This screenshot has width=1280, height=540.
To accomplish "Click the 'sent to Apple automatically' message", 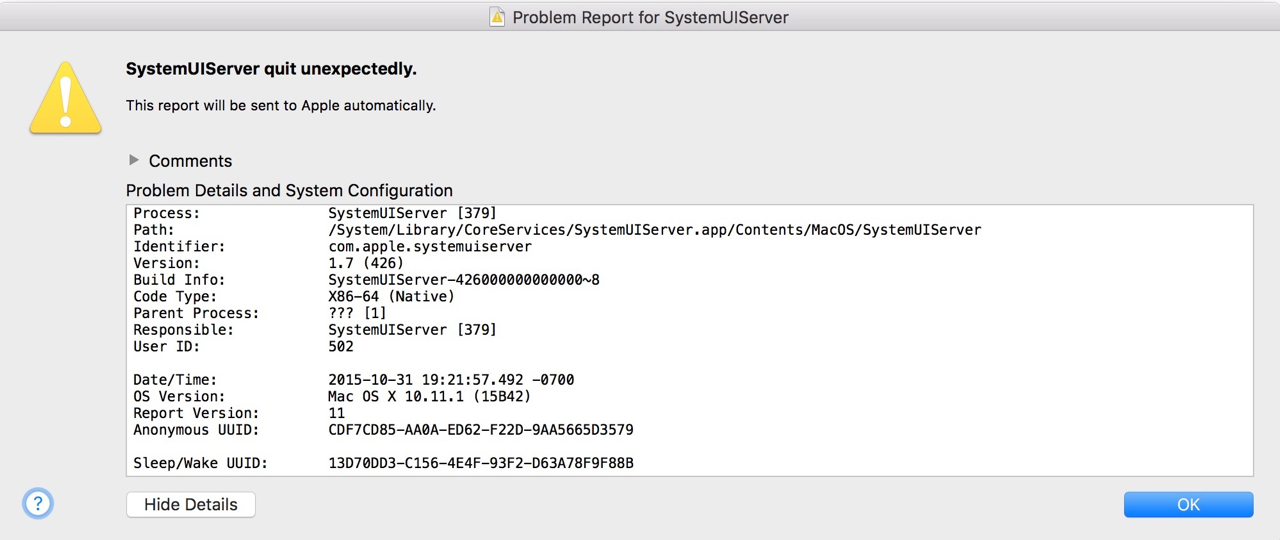I will 281,105.
